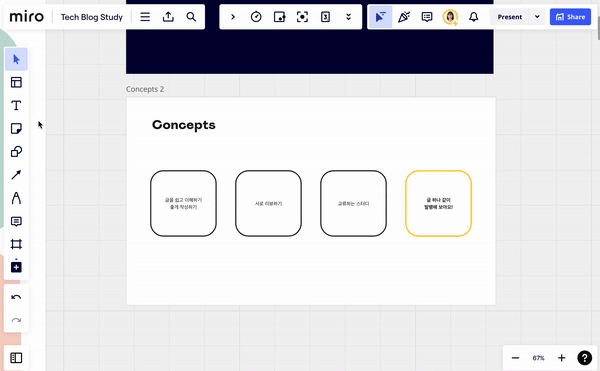This screenshot has height=371, width=600.
Task: Open the help question mark
Action: [584, 358]
